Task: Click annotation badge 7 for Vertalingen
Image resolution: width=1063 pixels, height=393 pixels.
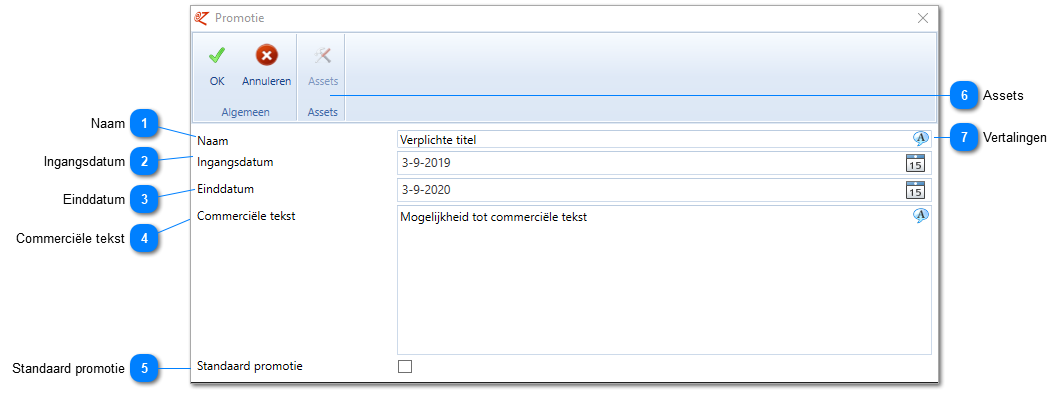Action: (x=963, y=137)
